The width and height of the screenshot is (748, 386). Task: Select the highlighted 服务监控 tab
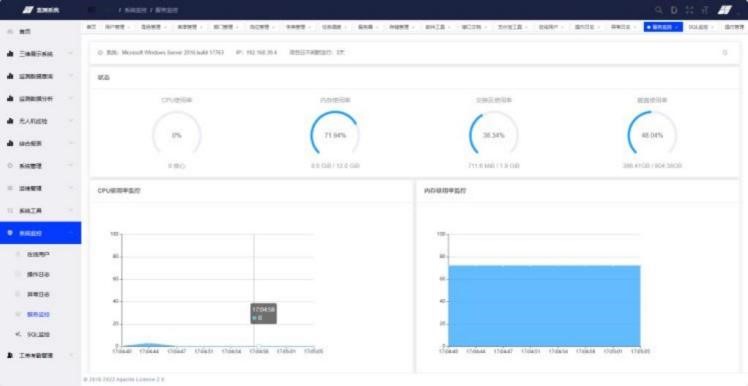(x=663, y=27)
